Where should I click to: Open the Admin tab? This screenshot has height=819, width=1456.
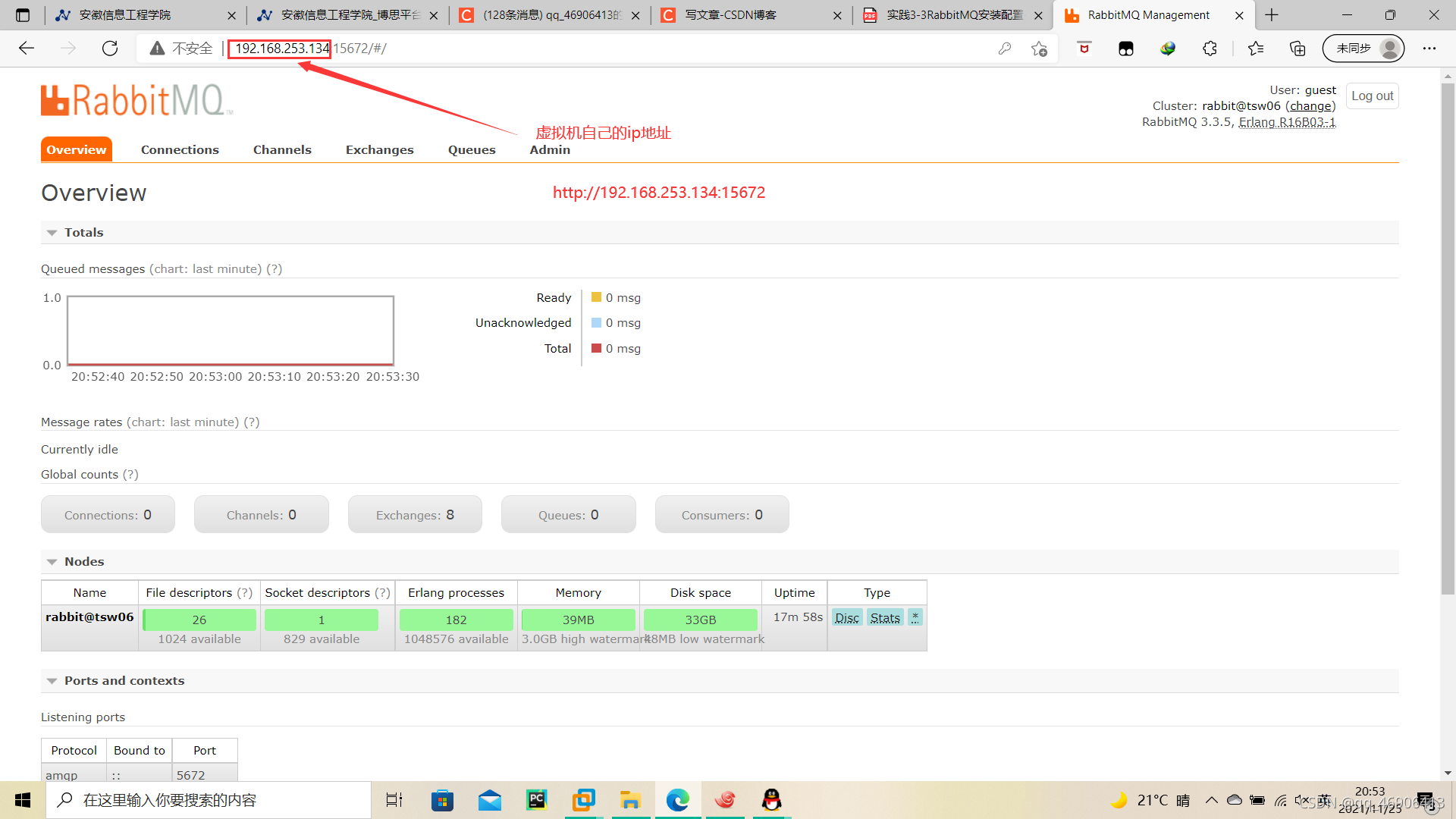tap(550, 149)
